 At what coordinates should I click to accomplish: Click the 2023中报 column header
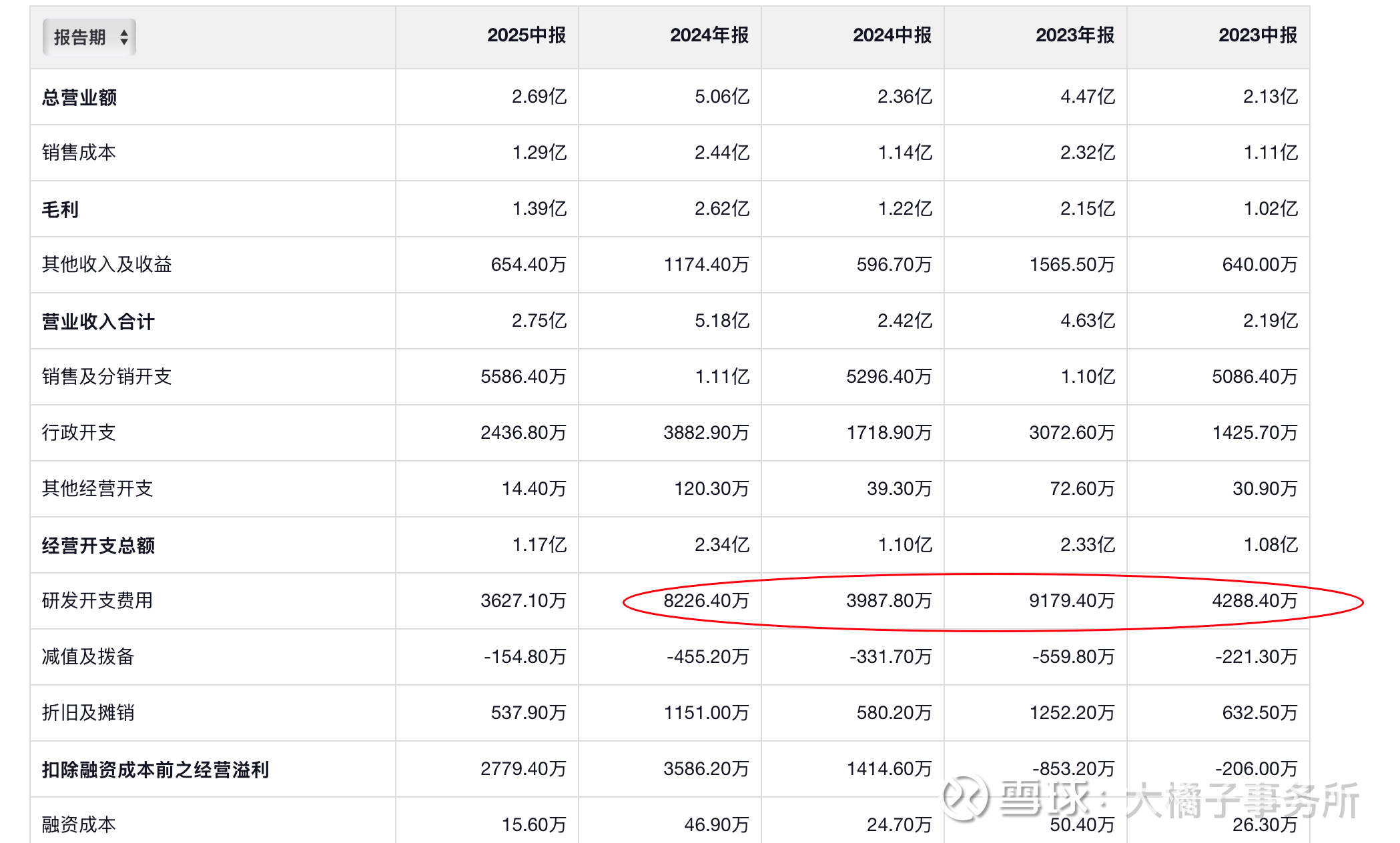click(x=1257, y=35)
